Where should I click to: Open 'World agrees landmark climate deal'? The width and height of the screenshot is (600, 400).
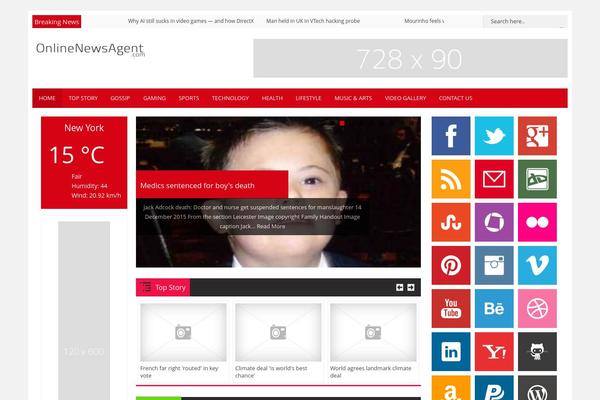(x=370, y=372)
